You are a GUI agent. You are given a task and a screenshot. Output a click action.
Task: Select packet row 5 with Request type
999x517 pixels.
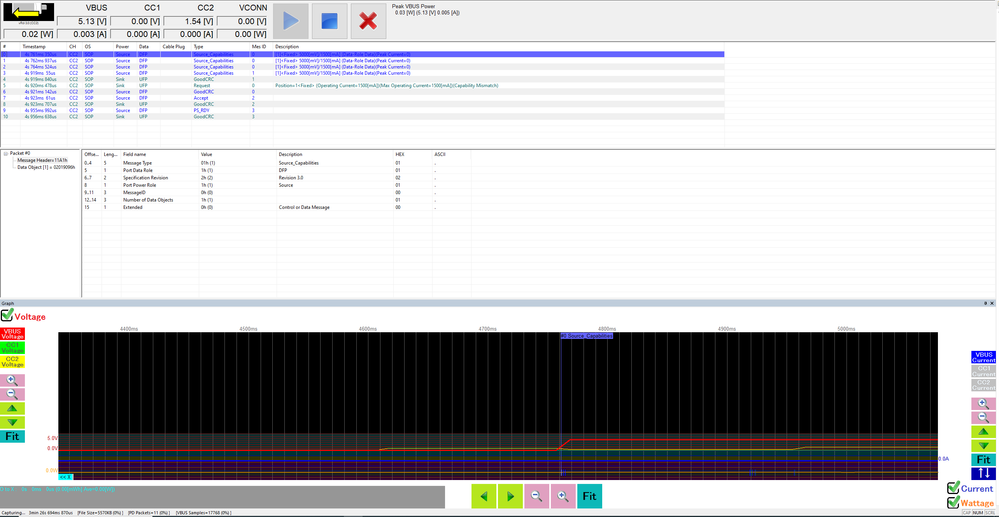[x=363, y=85]
